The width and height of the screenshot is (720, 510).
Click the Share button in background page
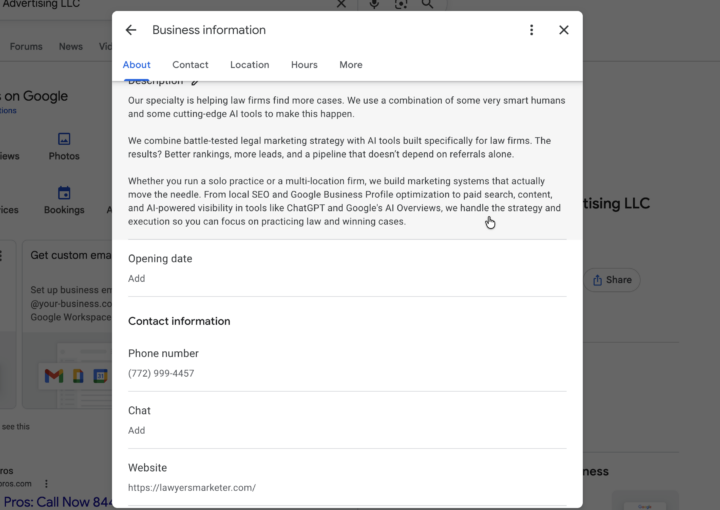[x=612, y=280]
